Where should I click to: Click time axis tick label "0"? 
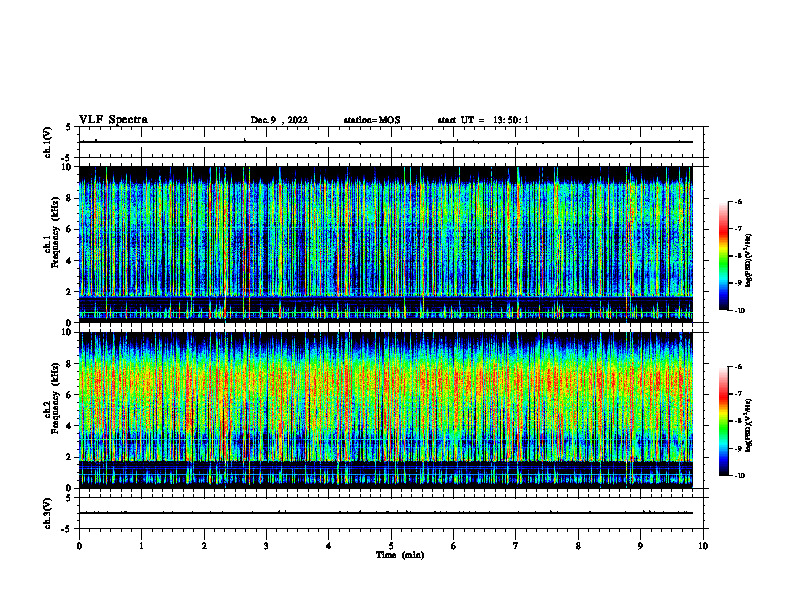pos(79,546)
